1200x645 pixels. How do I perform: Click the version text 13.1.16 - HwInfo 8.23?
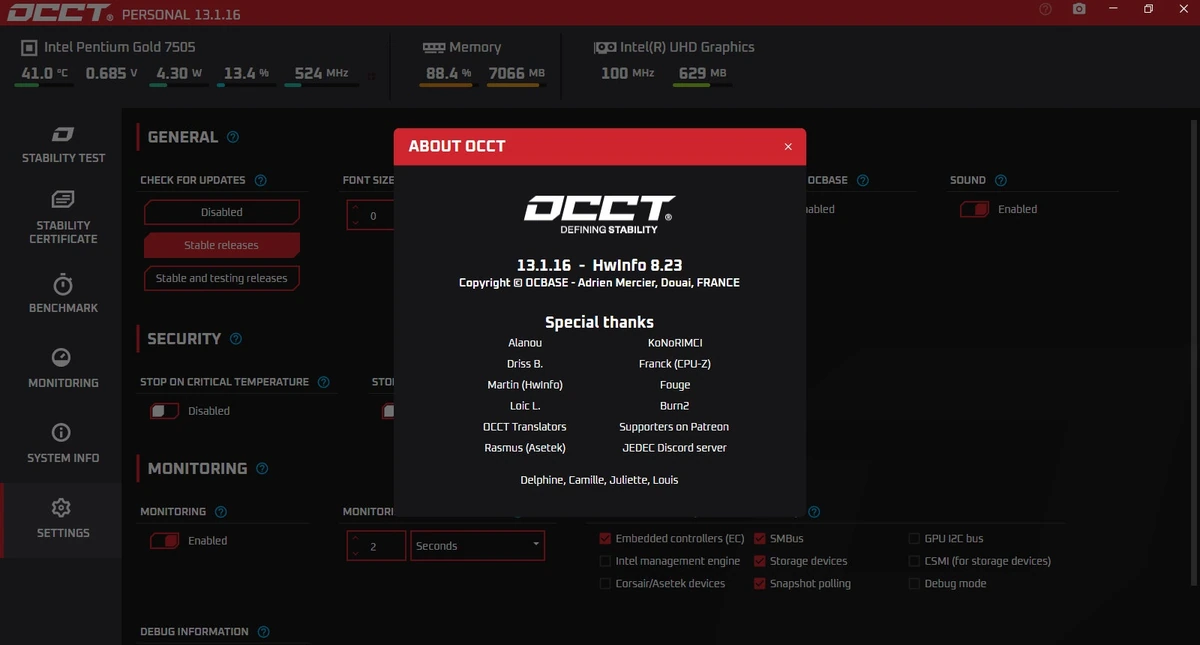pyautogui.click(x=599, y=265)
